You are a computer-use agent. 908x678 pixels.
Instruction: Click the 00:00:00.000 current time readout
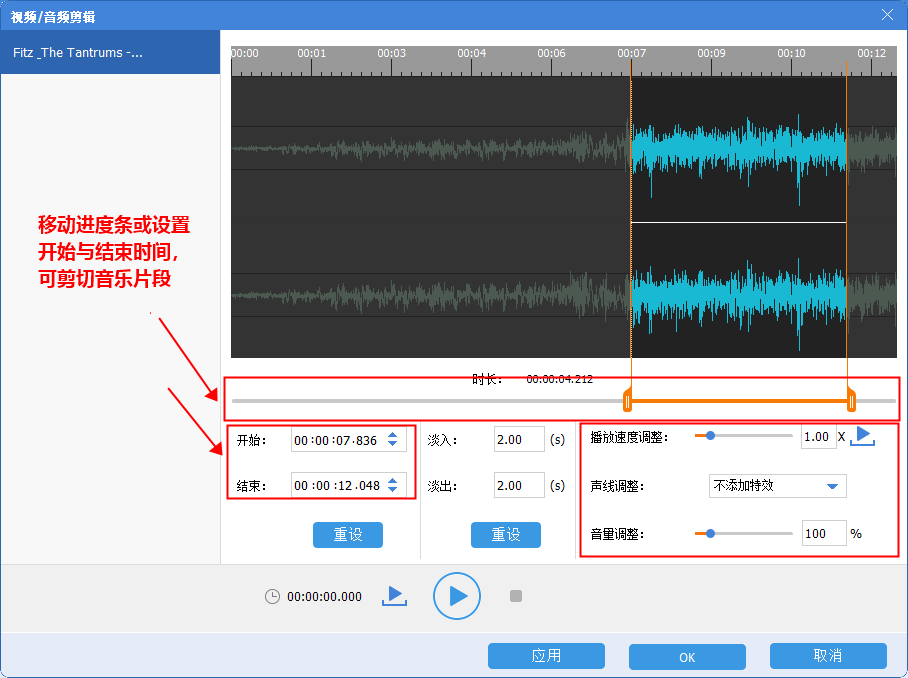tap(324, 596)
